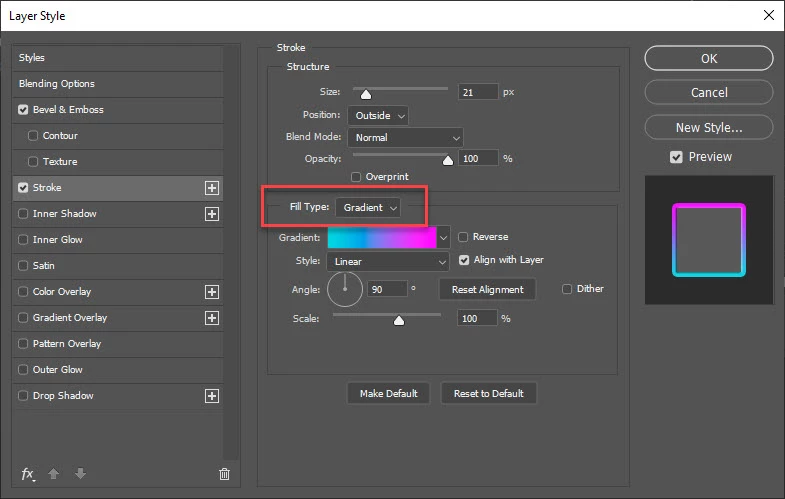Screen dimensions: 785x499
Task: Move effect up with arrow icon
Action: pos(54,473)
